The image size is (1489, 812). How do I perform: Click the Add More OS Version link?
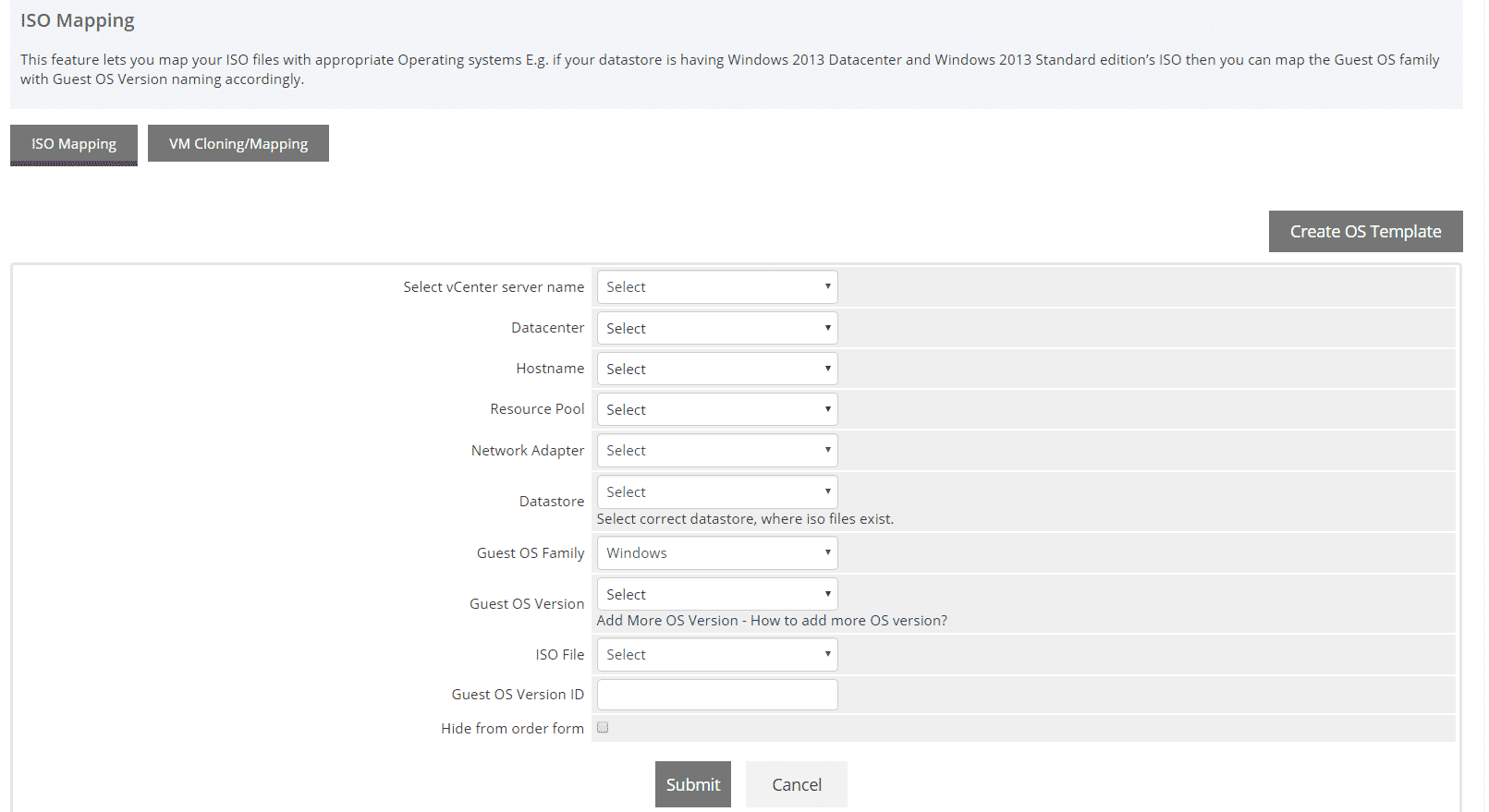(x=666, y=621)
